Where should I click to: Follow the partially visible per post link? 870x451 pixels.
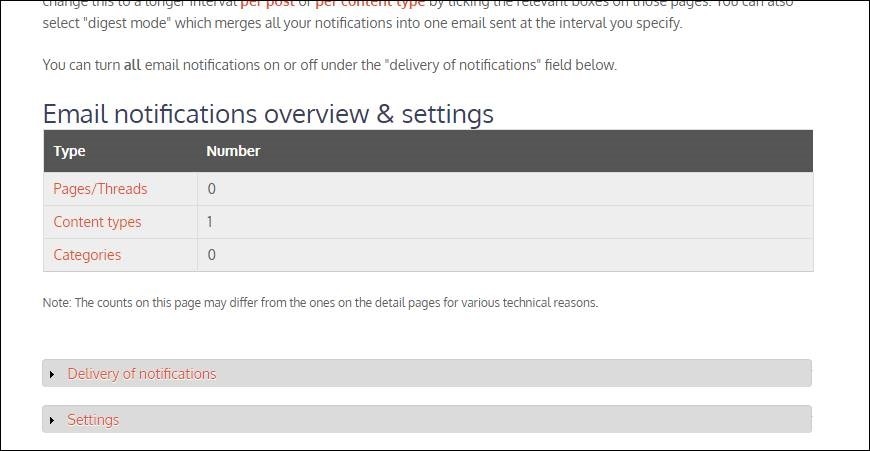coord(267,3)
